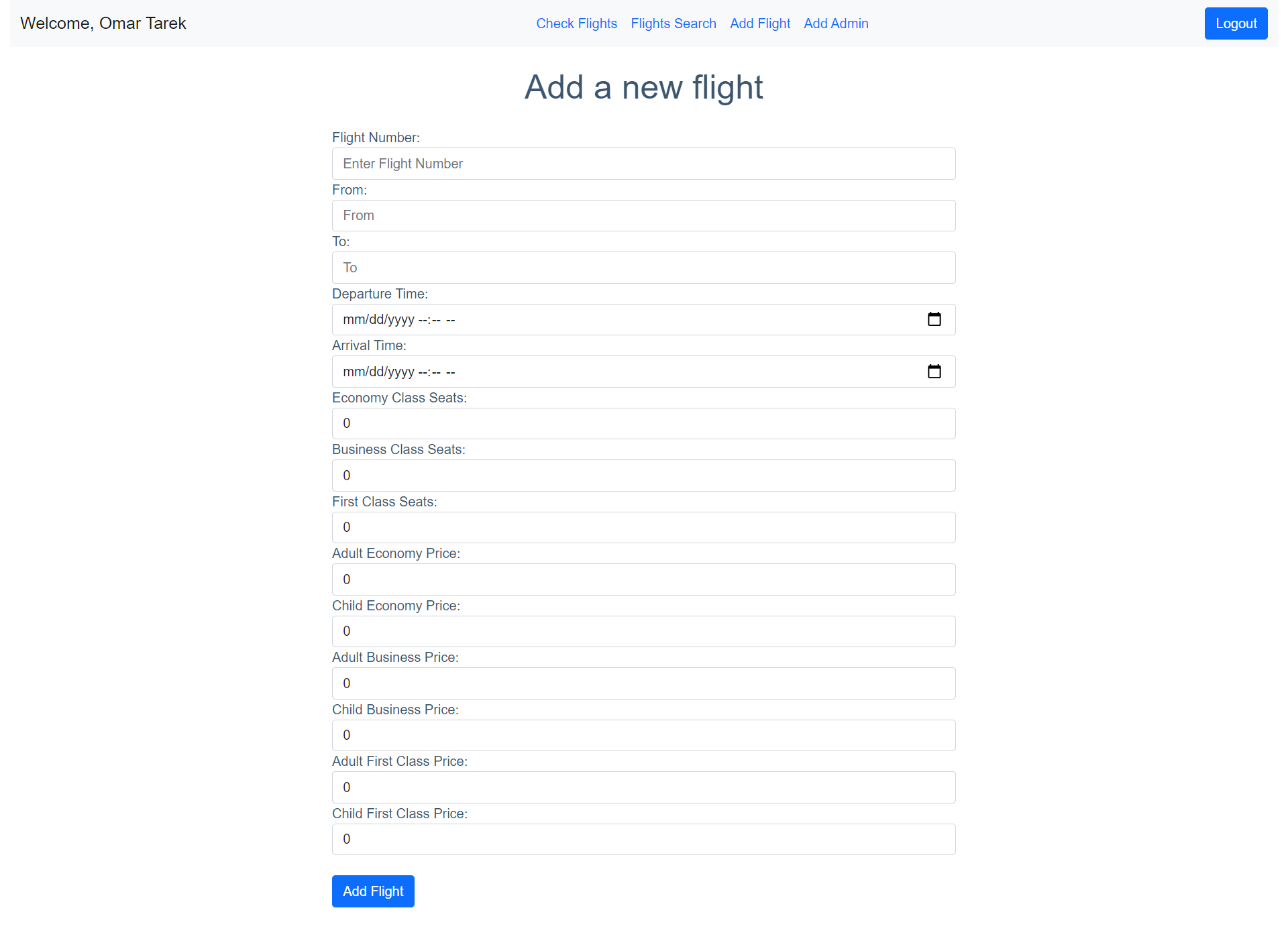Select the Flight Number input field

(x=644, y=163)
